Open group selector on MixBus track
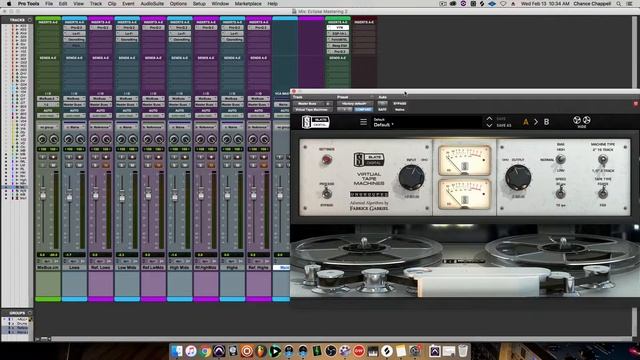The width and height of the screenshot is (640, 360). [48, 127]
